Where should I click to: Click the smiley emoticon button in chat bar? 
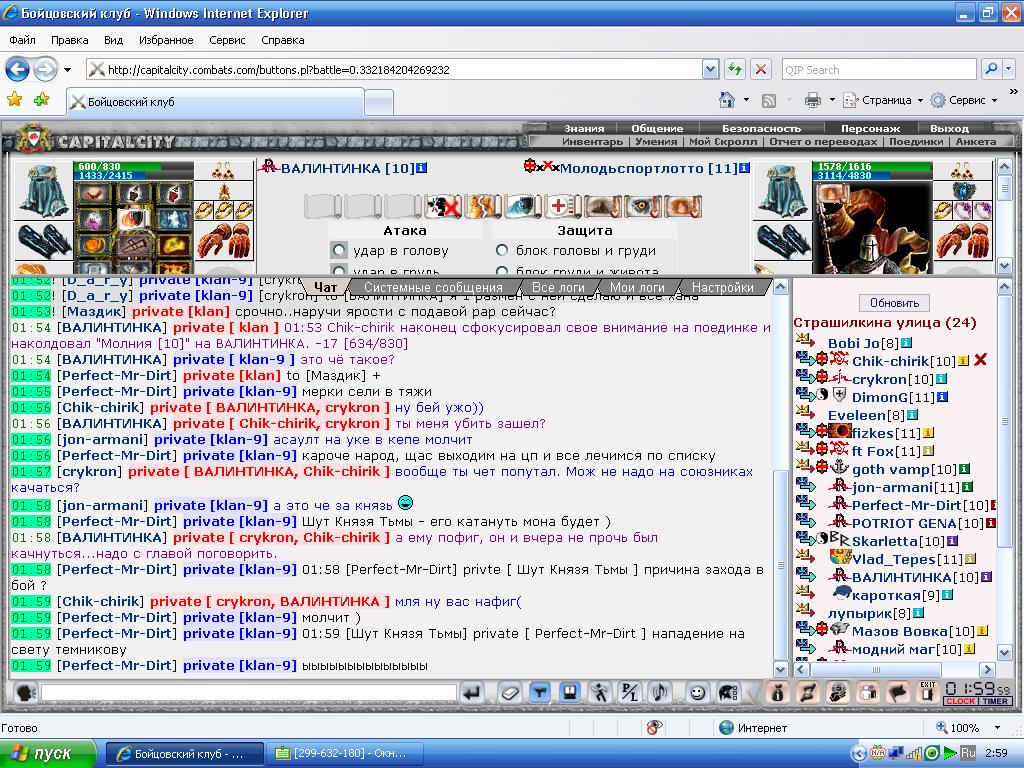click(697, 692)
